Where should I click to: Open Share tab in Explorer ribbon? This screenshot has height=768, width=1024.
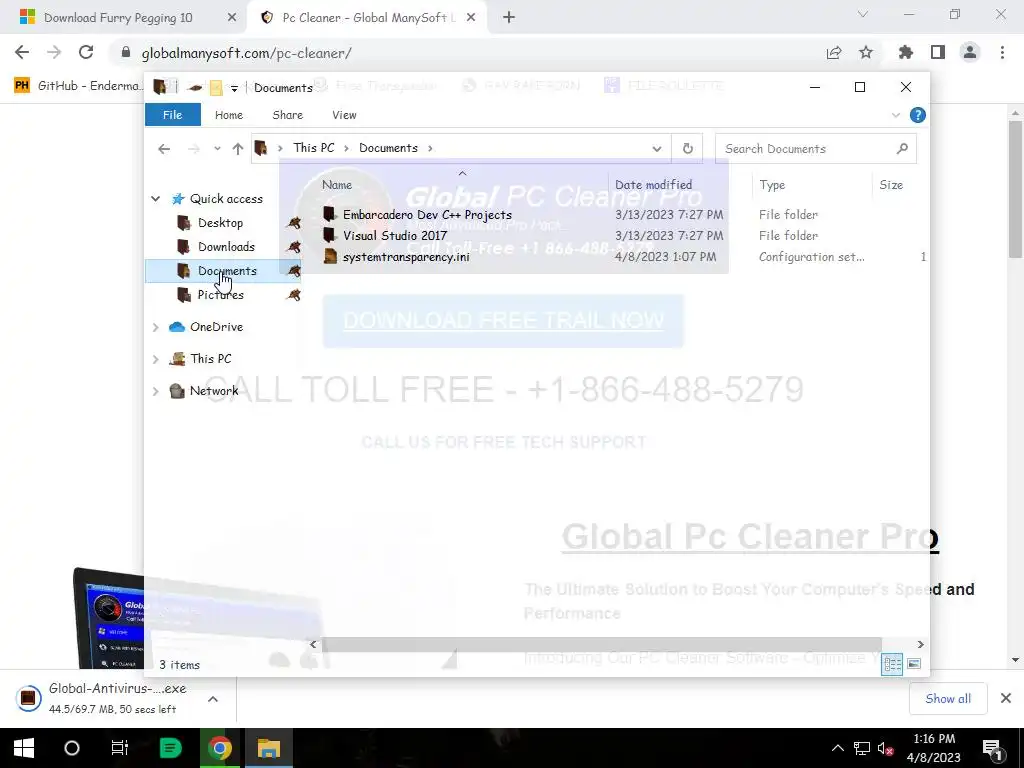point(287,115)
